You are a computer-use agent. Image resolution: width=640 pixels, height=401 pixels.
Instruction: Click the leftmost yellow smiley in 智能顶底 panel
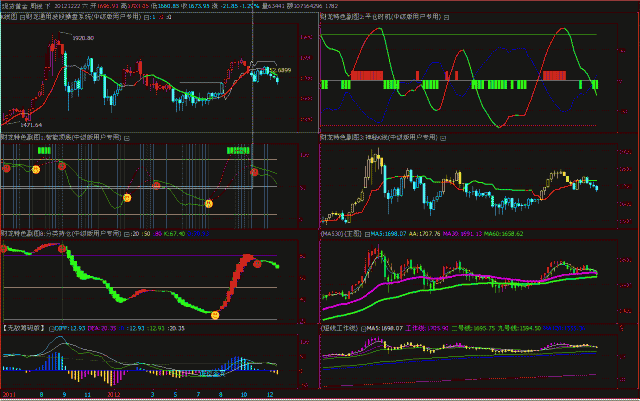click(37, 171)
